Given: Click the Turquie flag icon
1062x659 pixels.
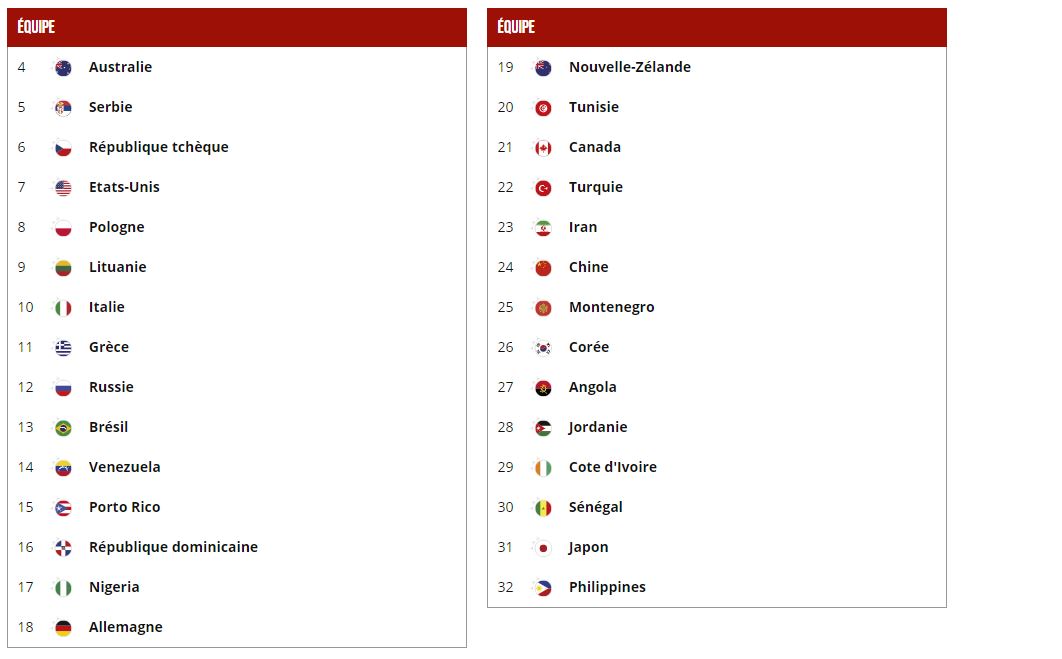Looking at the screenshot, I should 543,188.
